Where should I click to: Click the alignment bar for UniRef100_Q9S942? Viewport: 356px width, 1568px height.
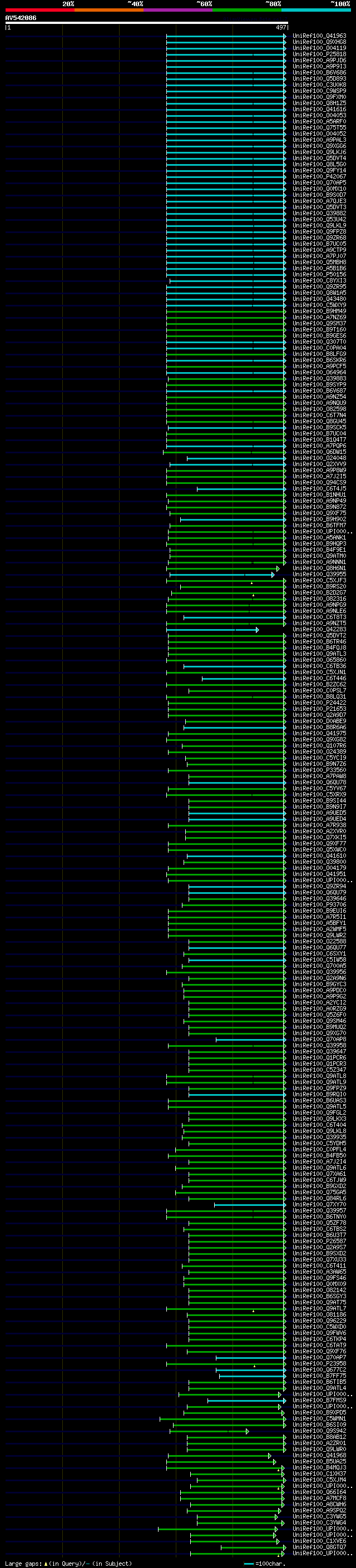coord(209,1432)
